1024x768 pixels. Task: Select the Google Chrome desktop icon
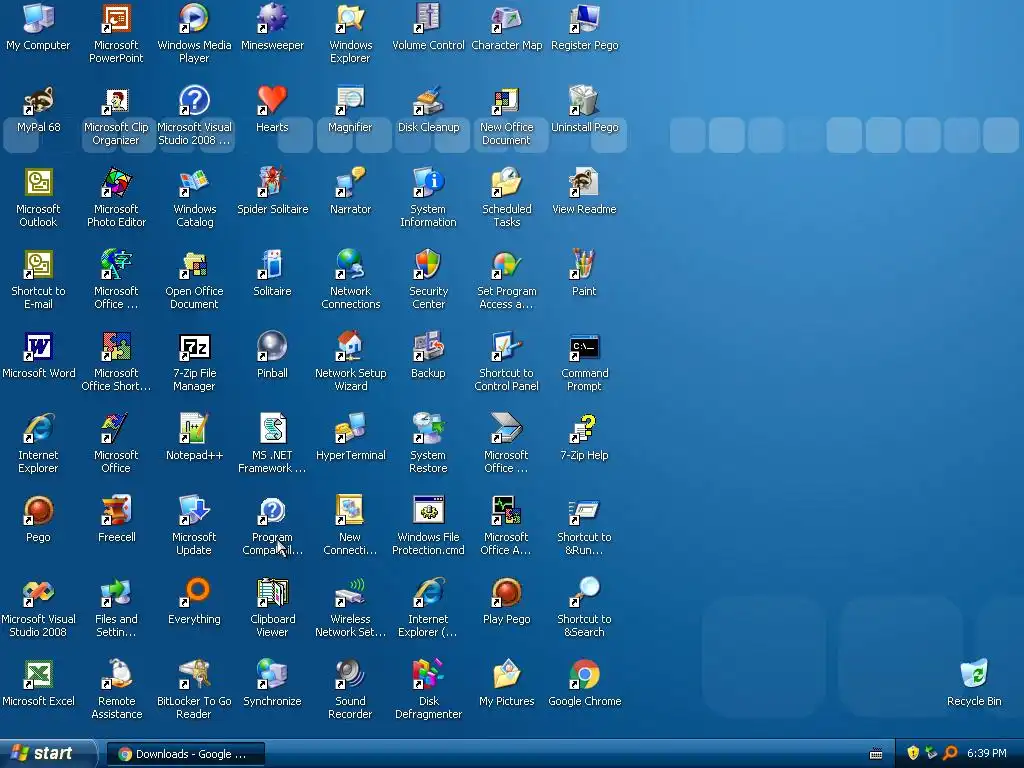pos(584,674)
